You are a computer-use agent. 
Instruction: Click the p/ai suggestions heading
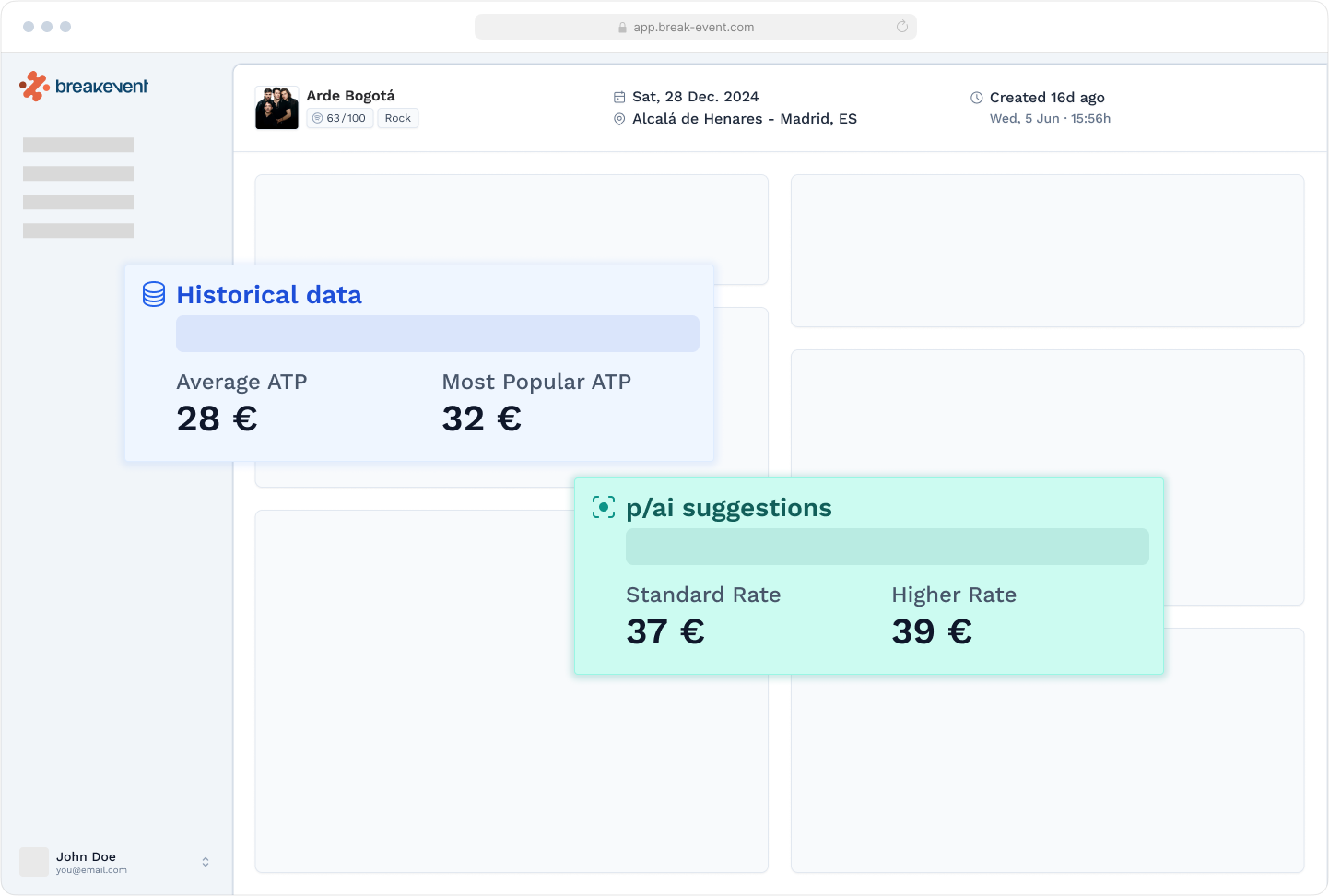(x=729, y=509)
